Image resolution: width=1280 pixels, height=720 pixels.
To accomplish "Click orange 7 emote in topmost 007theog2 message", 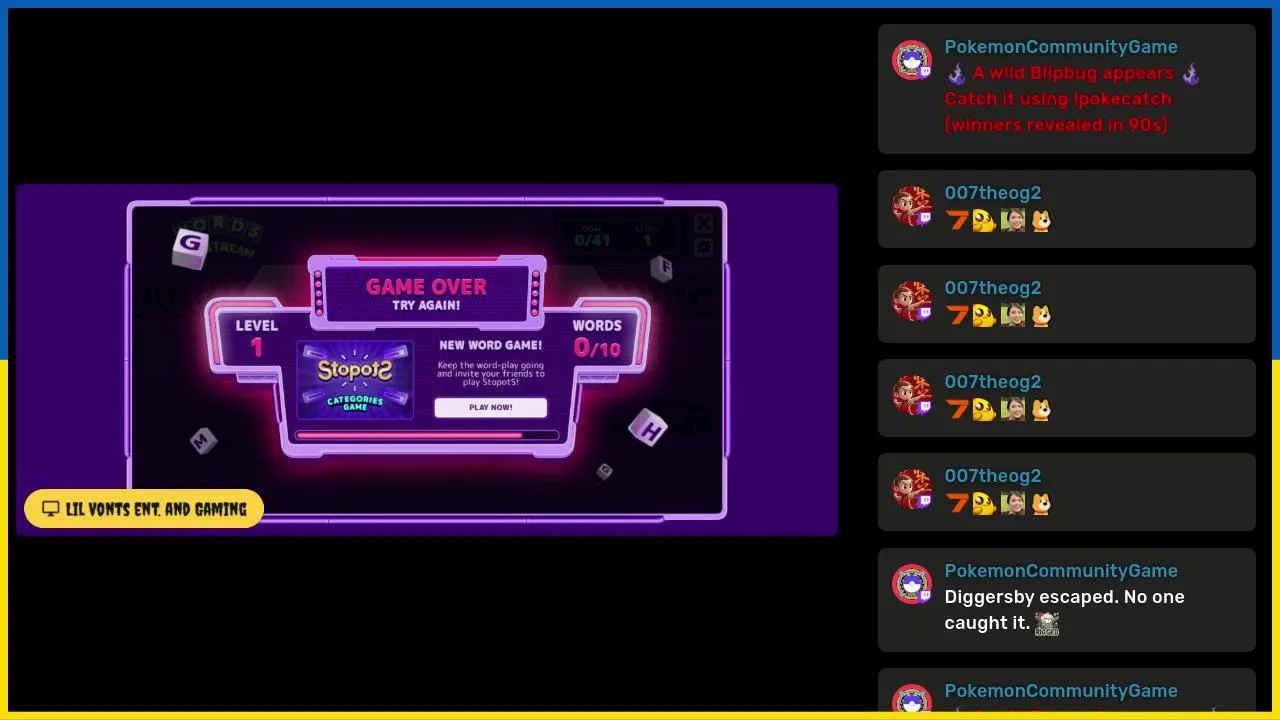I will pyautogui.click(x=957, y=220).
